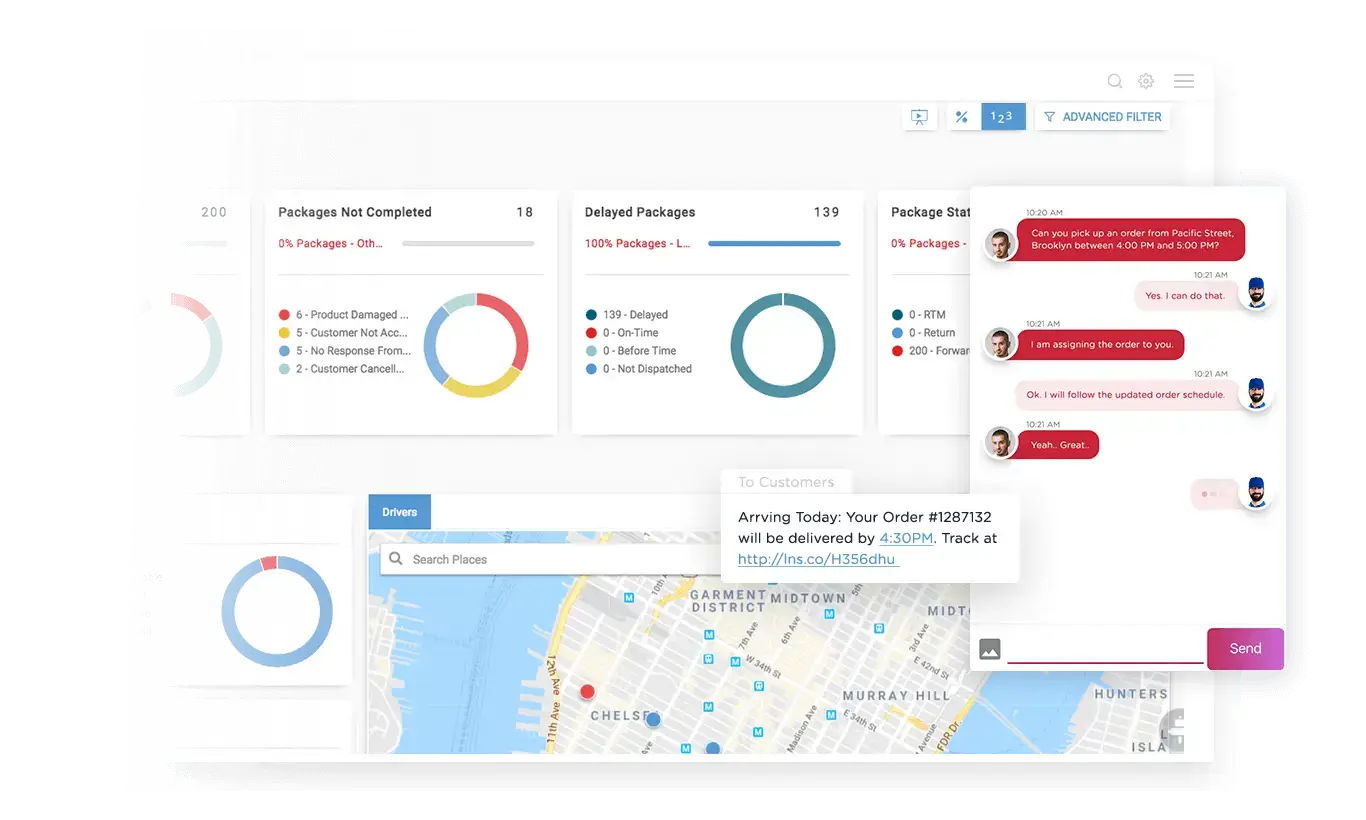Follow the http://lns.co/H356dhu tracking link
Viewport: 1366px width, 820px height.
818,559
